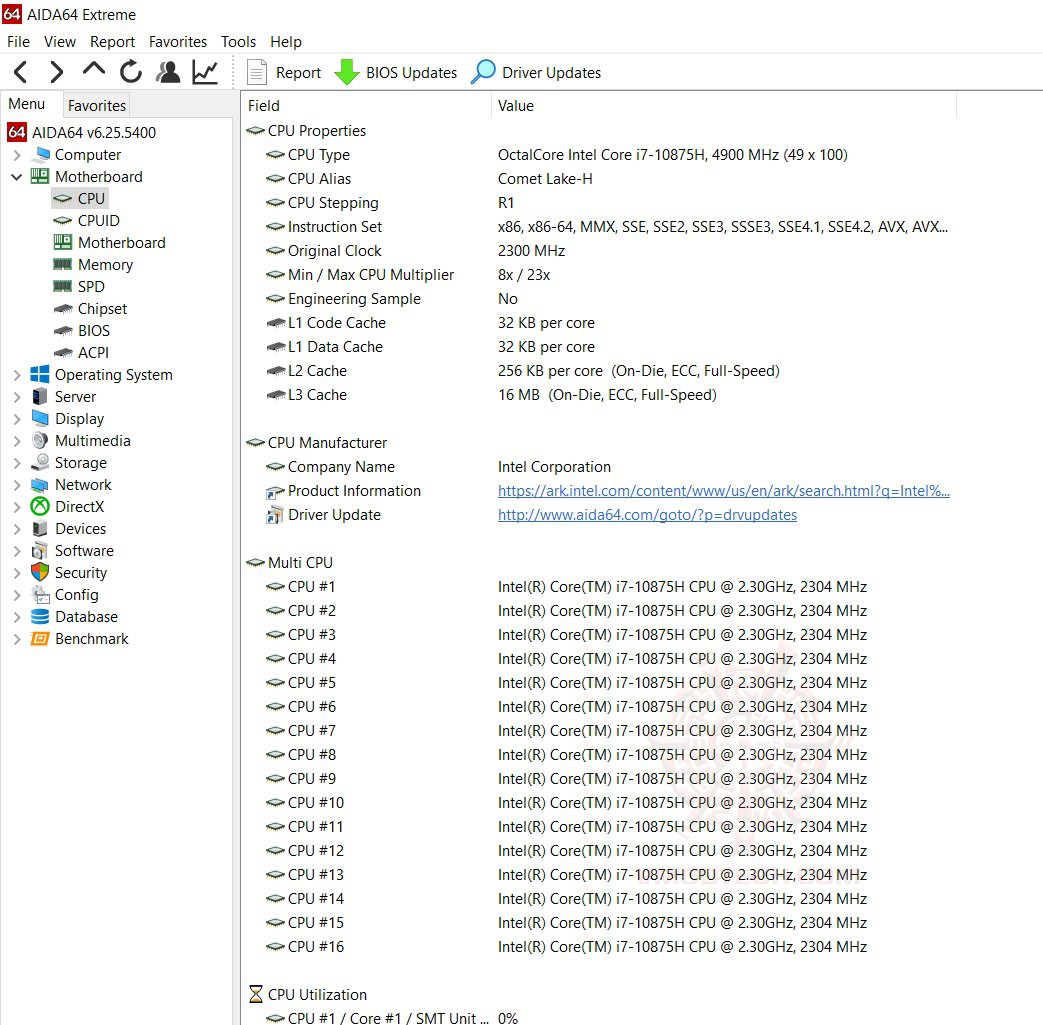Click the BIOS Updates toolbar label

pyautogui.click(x=412, y=73)
